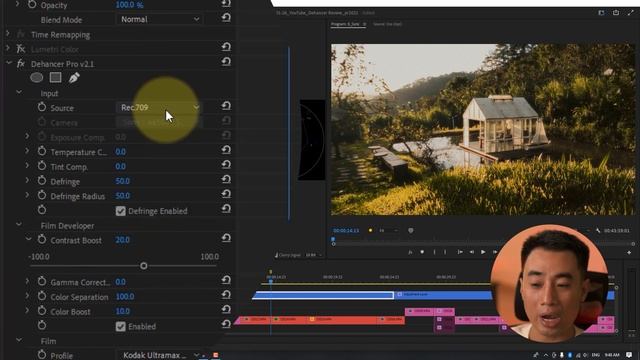Open the Source Rec.709 dropdown

pyautogui.click(x=160, y=107)
